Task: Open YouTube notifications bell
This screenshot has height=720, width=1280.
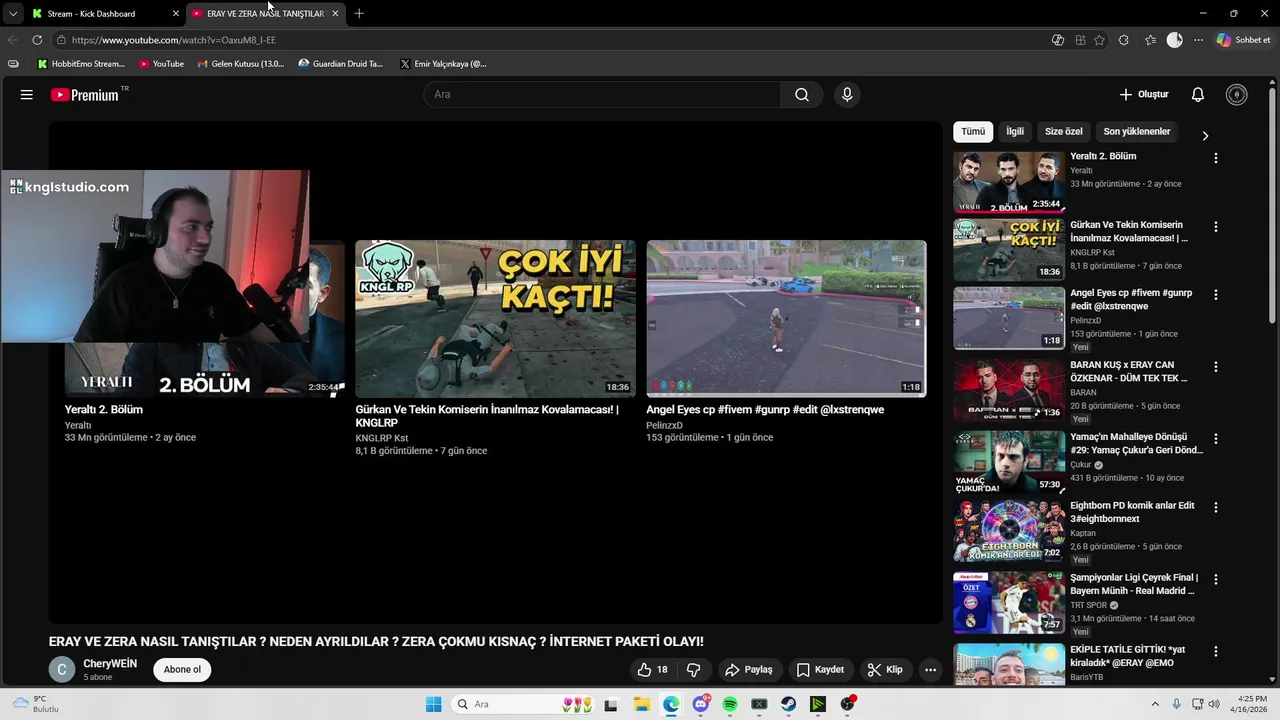Action: pyautogui.click(x=1198, y=95)
